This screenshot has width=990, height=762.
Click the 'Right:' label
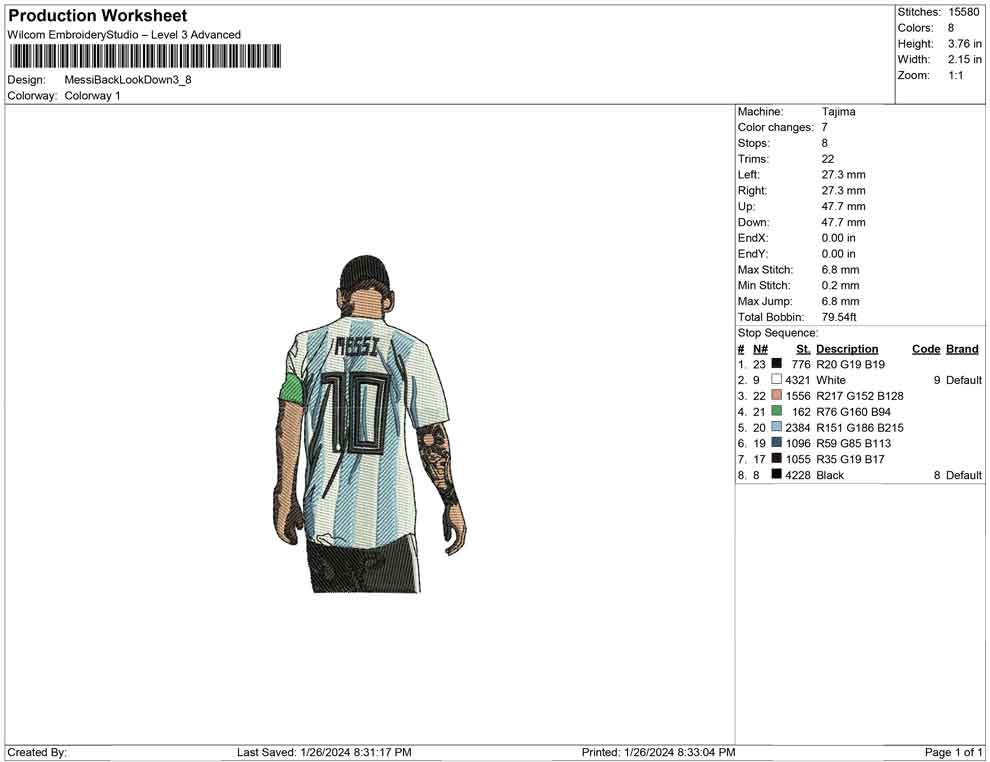coord(752,190)
